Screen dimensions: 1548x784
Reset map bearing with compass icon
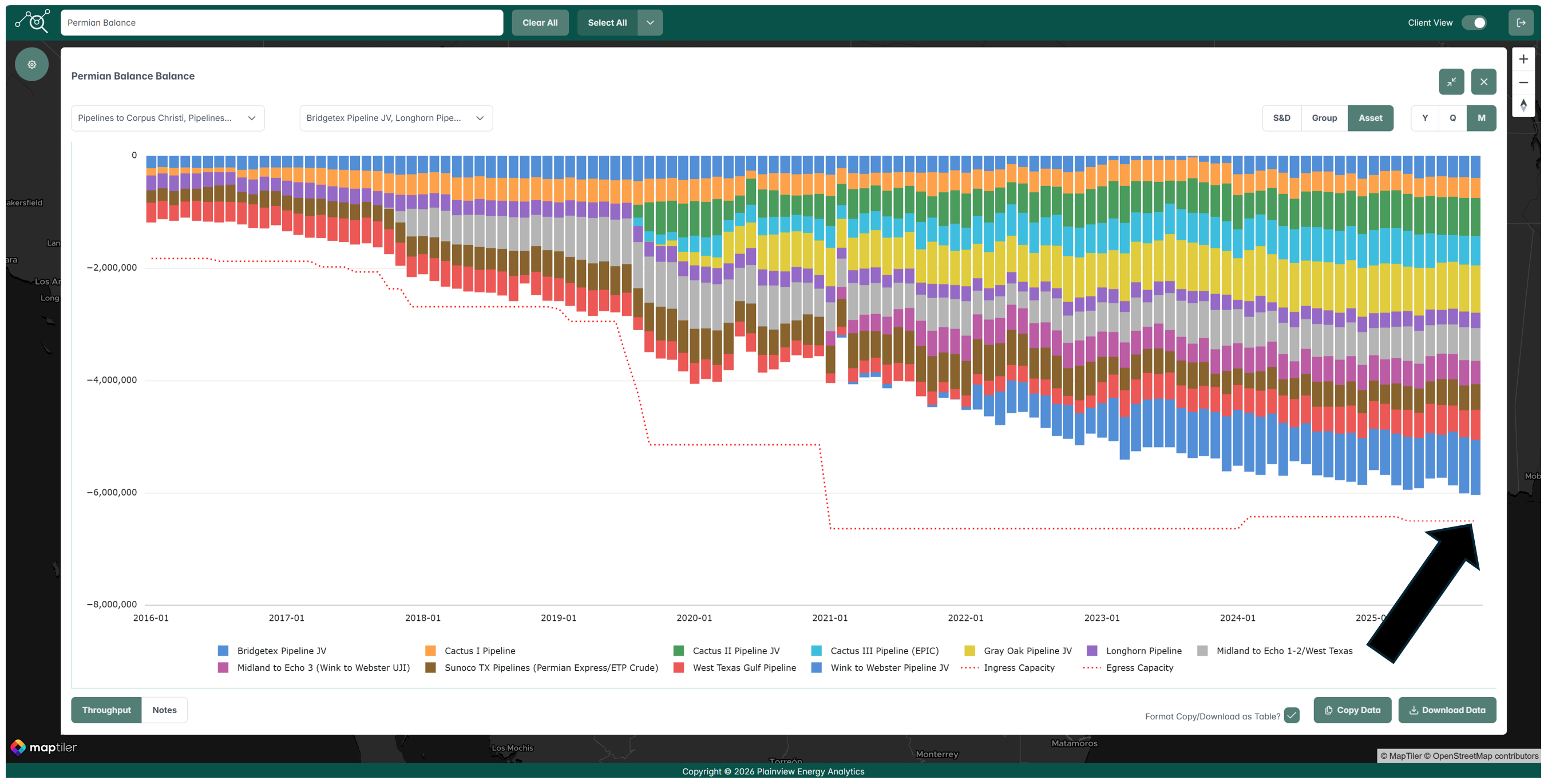pos(1523,105)
